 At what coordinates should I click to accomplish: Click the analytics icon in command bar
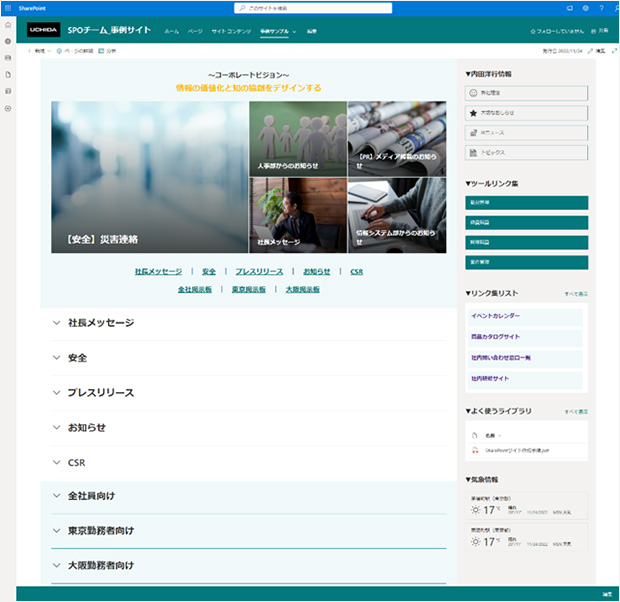(x=101, y=51)
